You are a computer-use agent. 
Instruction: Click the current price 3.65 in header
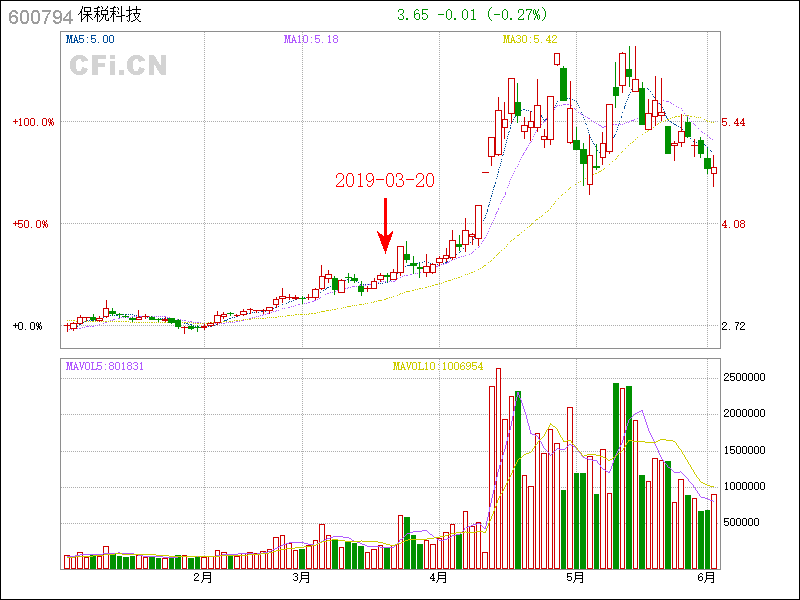click(x=412, y=16)
